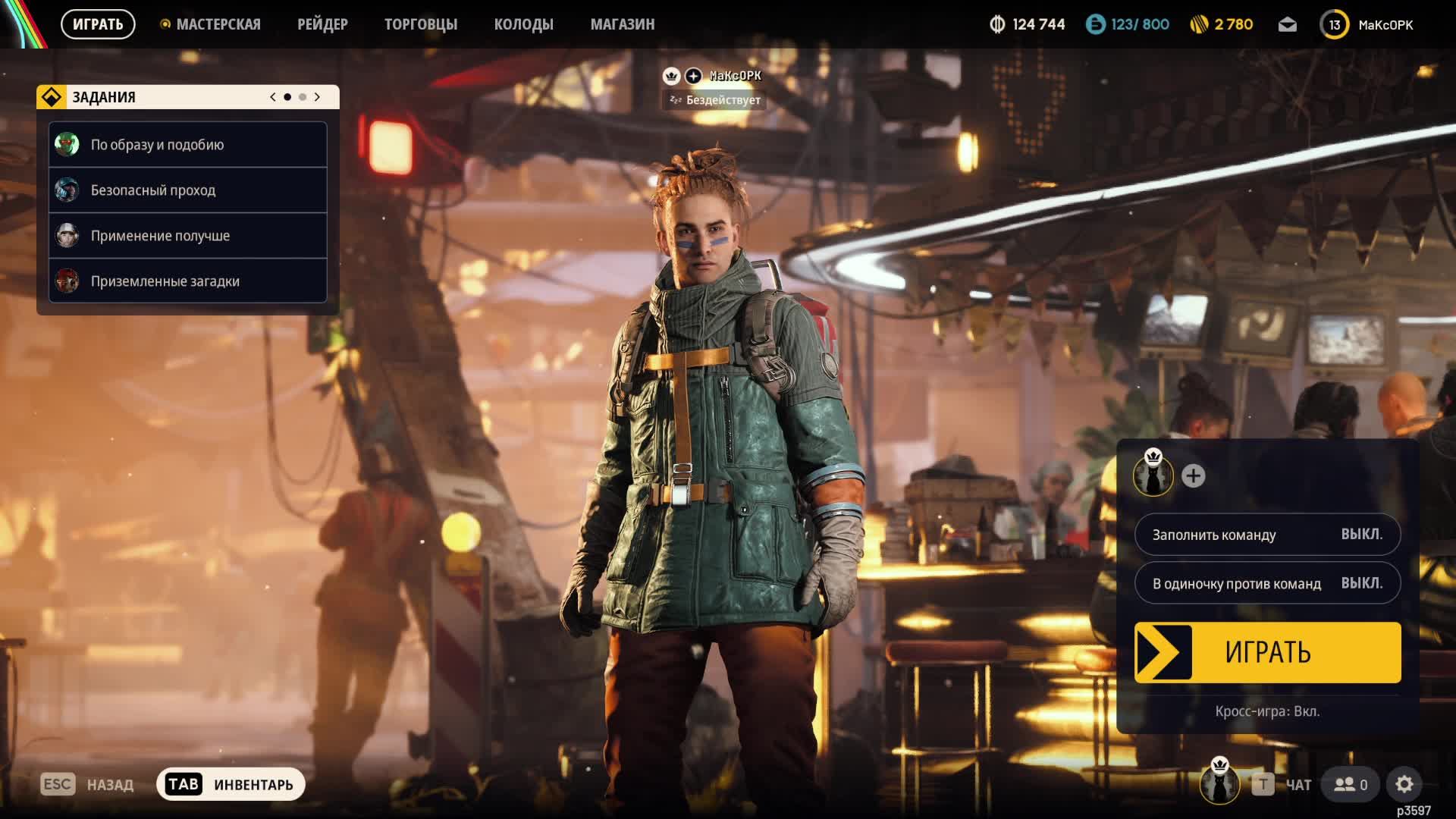Image resolution: width=1456 pixels, height=819 pixels.
Task: Select the second tasks page dot
Action: point(303,97)
